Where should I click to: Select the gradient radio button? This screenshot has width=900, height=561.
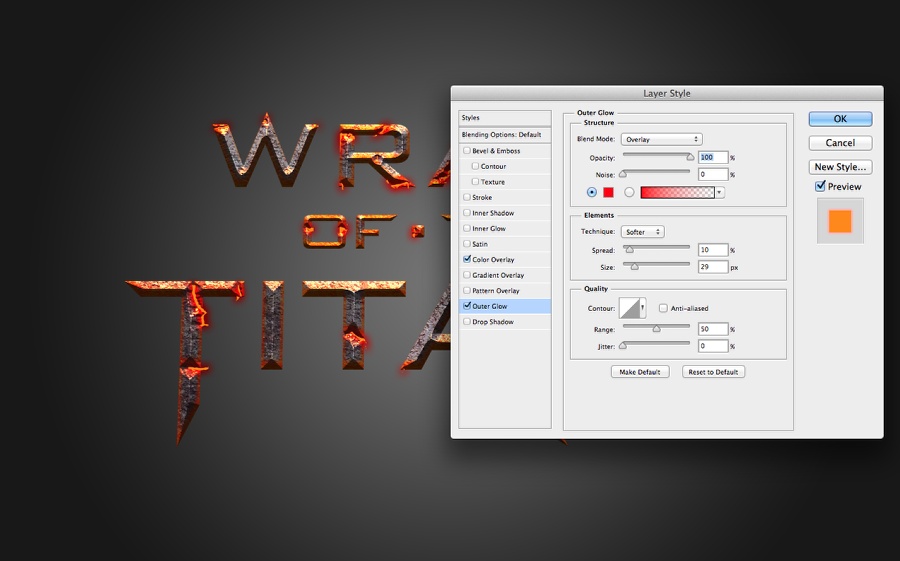[x=629, y=192]
